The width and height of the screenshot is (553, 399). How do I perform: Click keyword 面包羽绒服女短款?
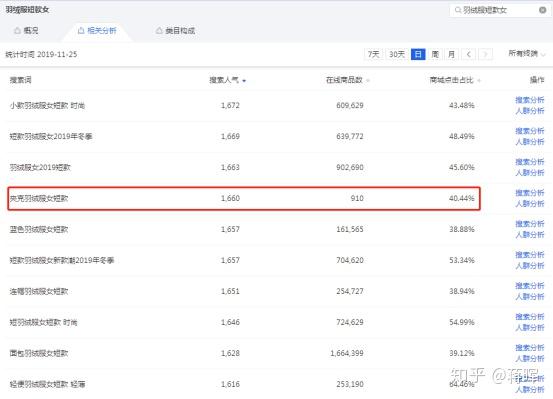pyautogui.click(x=39, y=353)
